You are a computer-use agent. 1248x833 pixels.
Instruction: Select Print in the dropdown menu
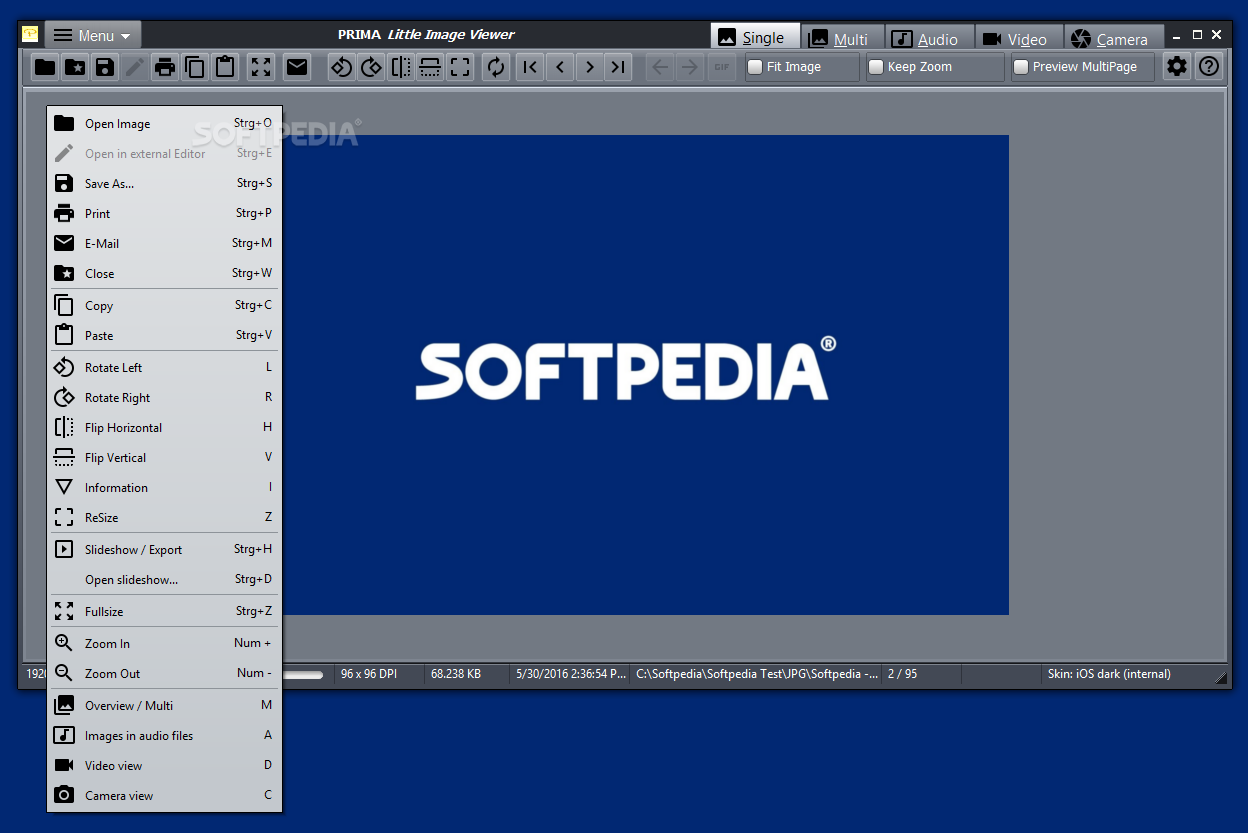click(x=165, y=214)
